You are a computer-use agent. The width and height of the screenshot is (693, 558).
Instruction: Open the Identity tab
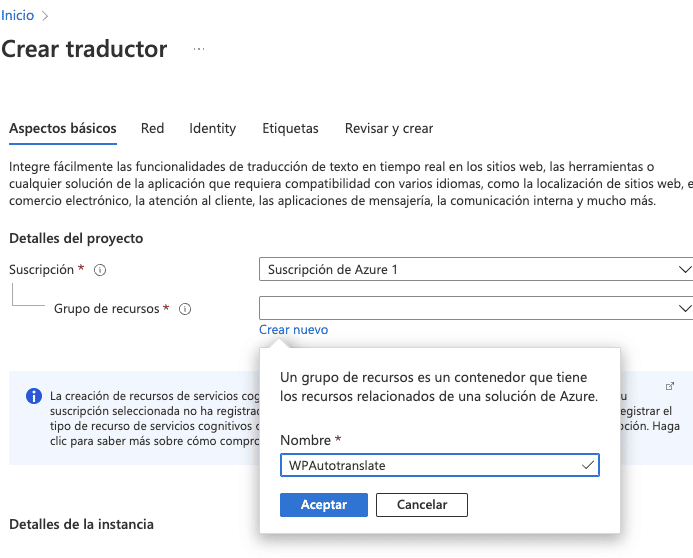click(213, 129)
